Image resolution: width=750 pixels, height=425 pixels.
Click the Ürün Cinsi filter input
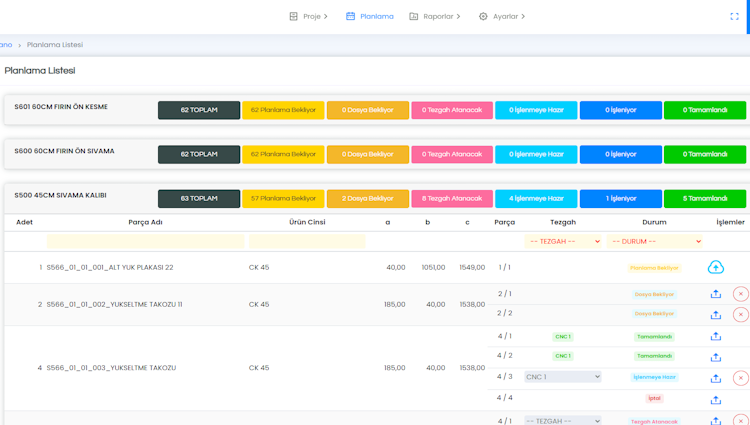[307, 241]
